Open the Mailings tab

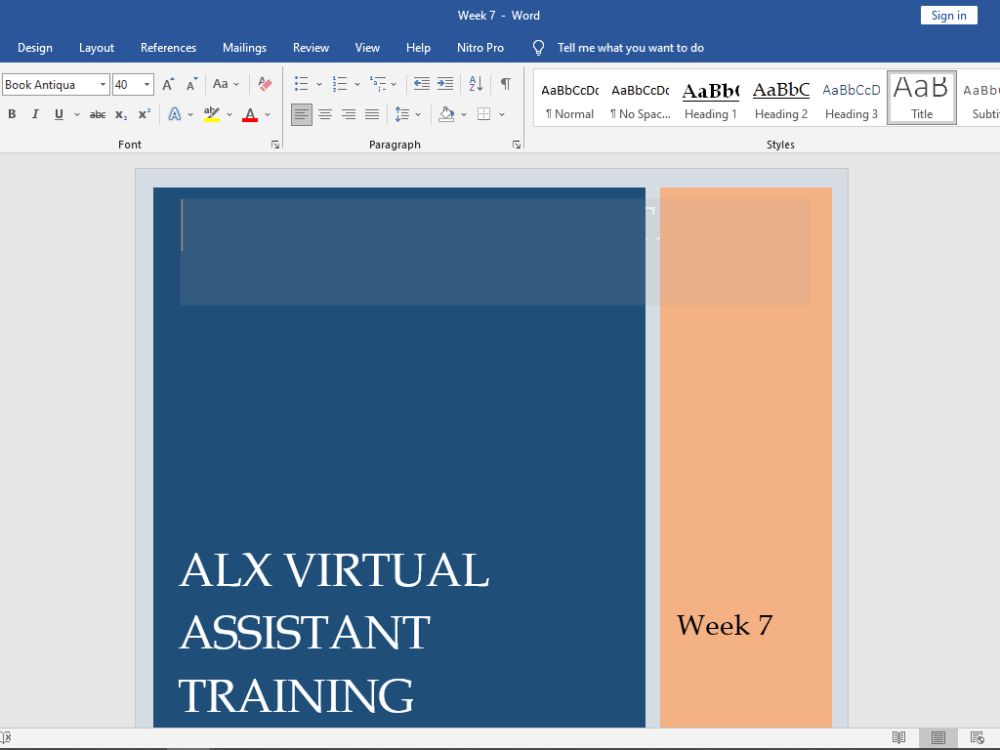pos(244,48)
